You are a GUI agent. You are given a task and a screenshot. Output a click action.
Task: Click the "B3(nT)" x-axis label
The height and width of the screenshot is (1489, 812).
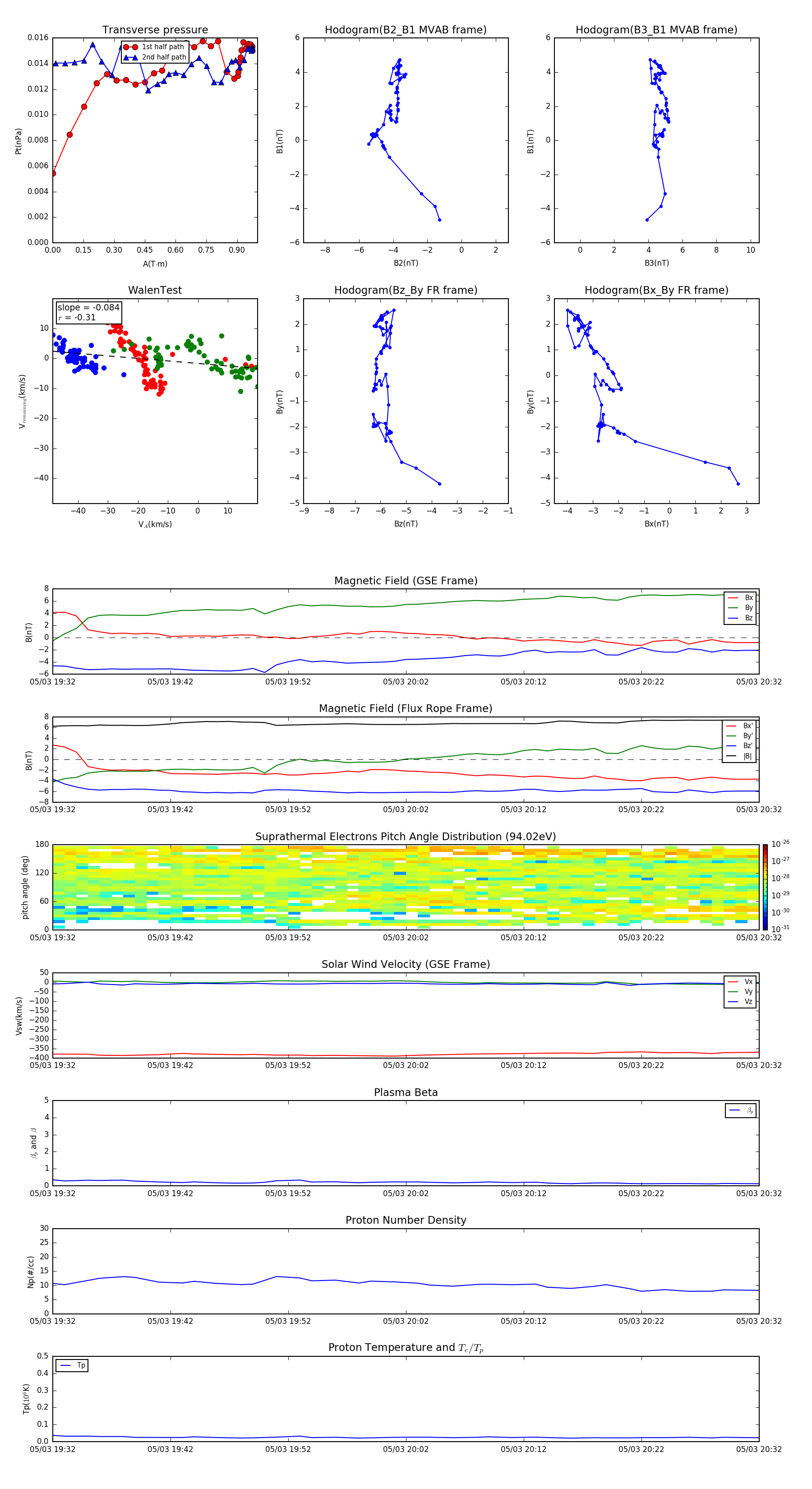656,264
